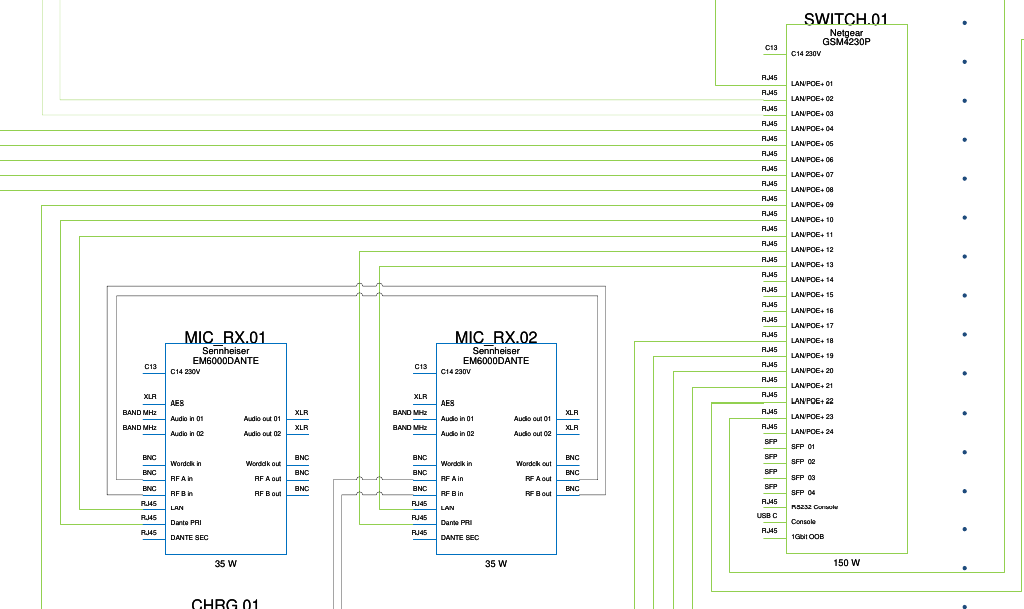Select the SWITCH.01 device title
Image resolution: width=1024 pixels, height=609 pixels.
pyautogui.click(x=845, y=19)
